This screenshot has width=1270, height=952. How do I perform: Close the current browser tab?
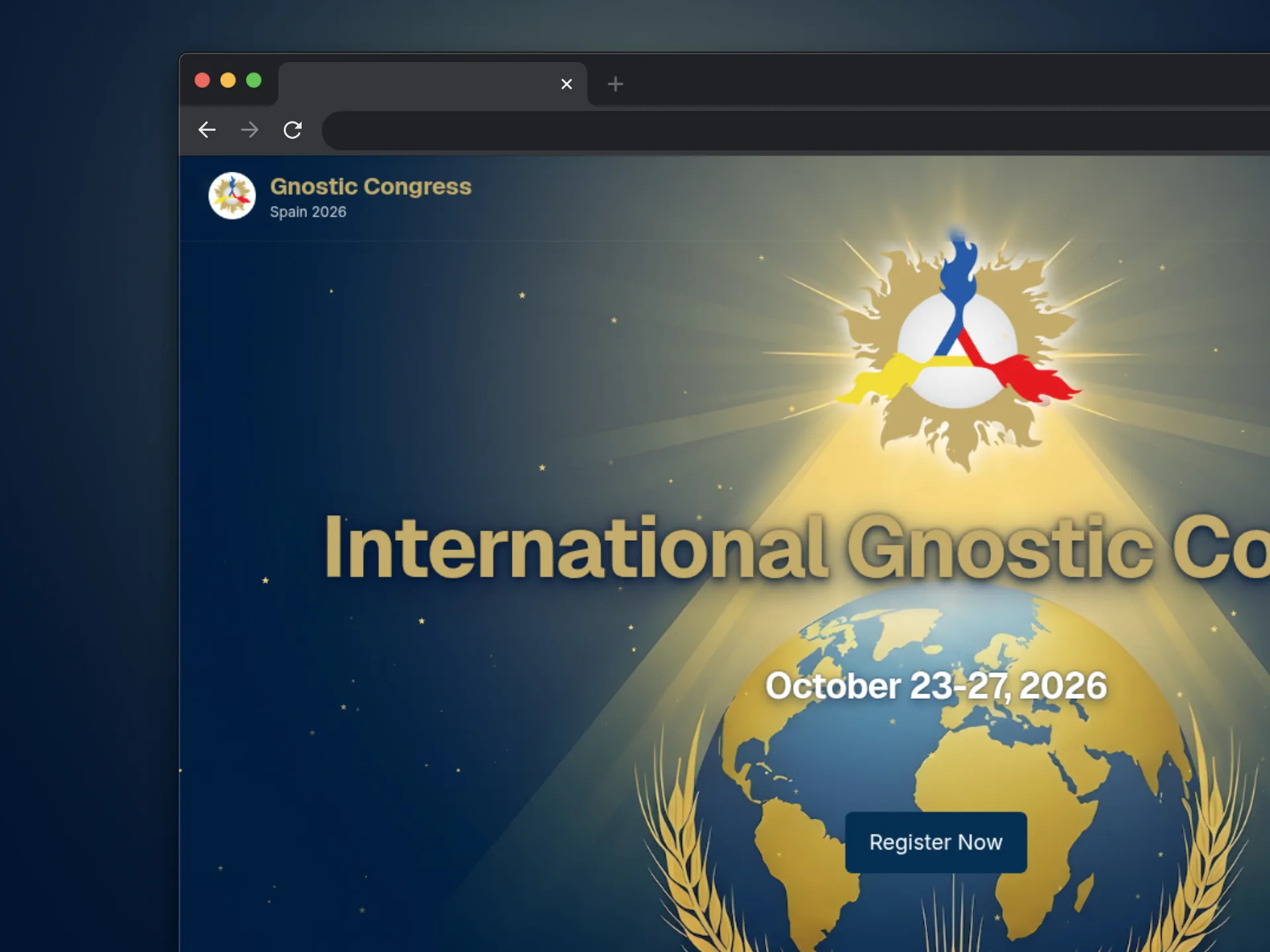point(566,84)
